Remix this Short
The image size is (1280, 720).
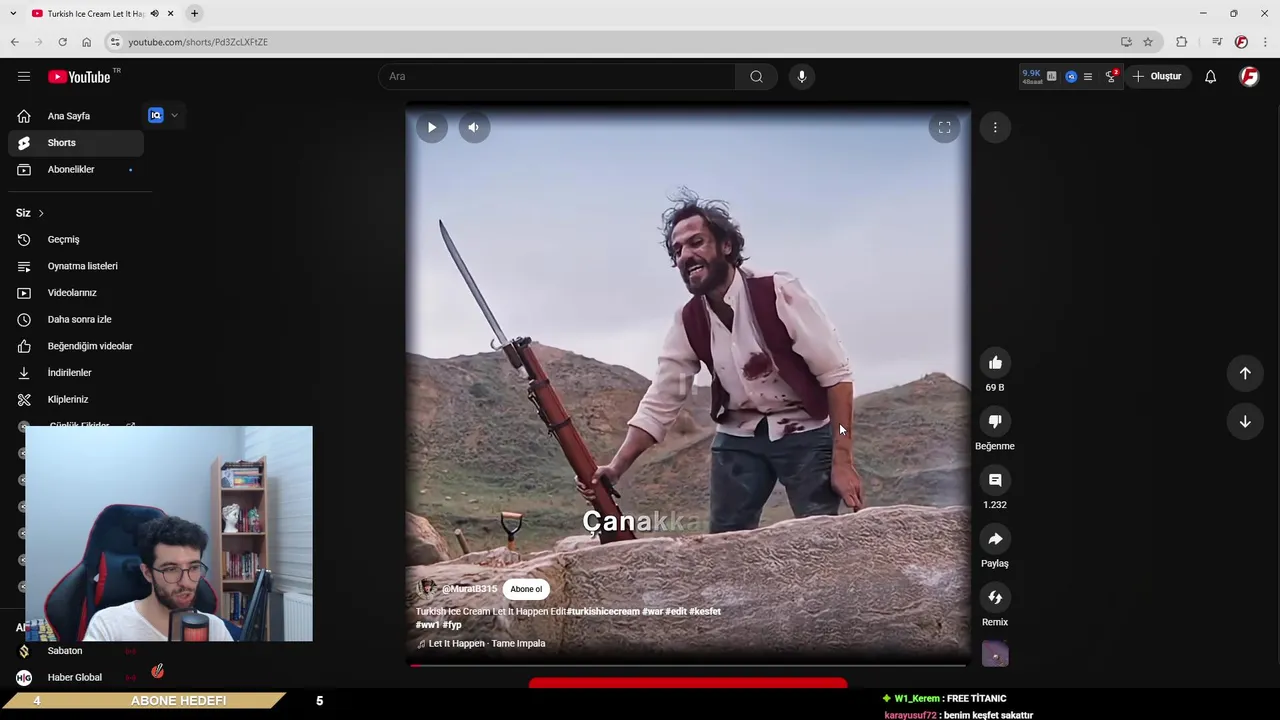[x=995, y=597]
